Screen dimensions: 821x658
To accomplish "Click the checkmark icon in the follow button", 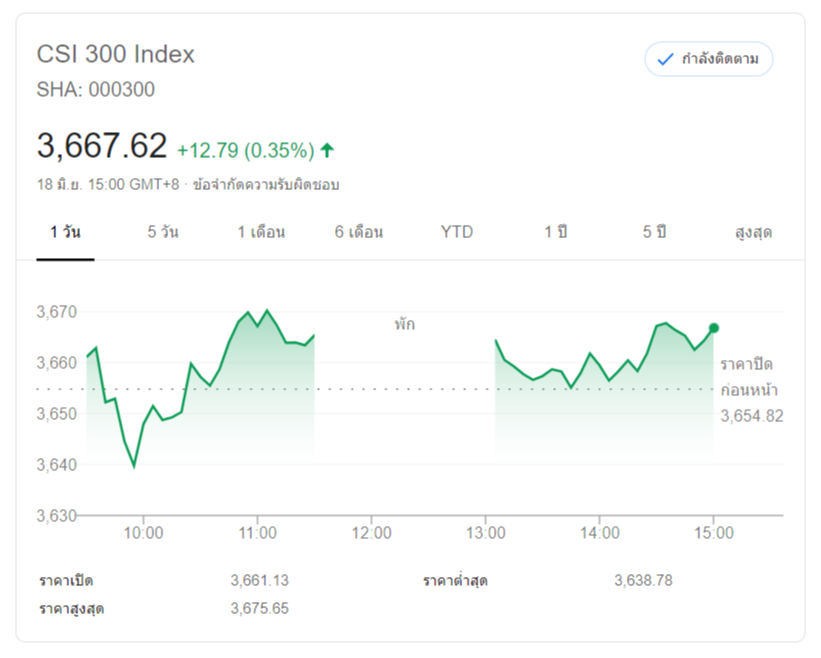I will (665, 60).
